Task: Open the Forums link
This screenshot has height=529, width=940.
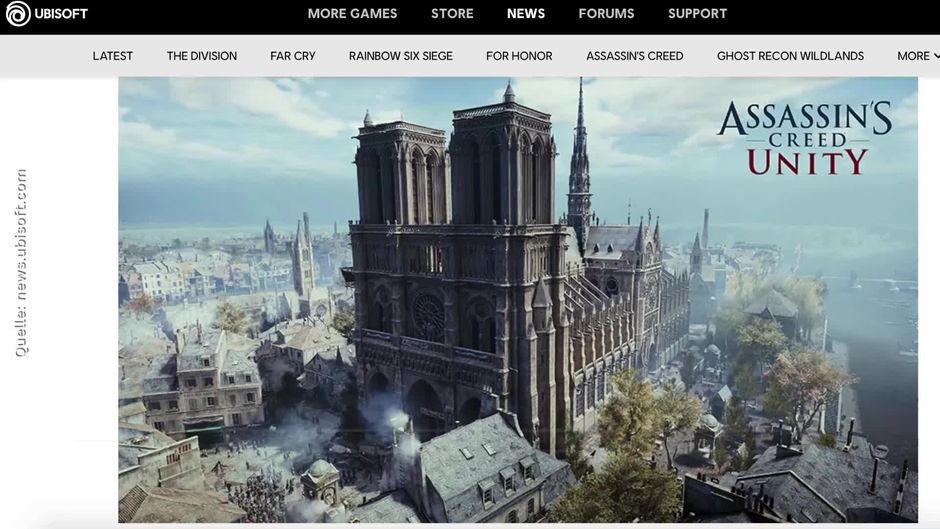Action: click(x=606, y=14)
